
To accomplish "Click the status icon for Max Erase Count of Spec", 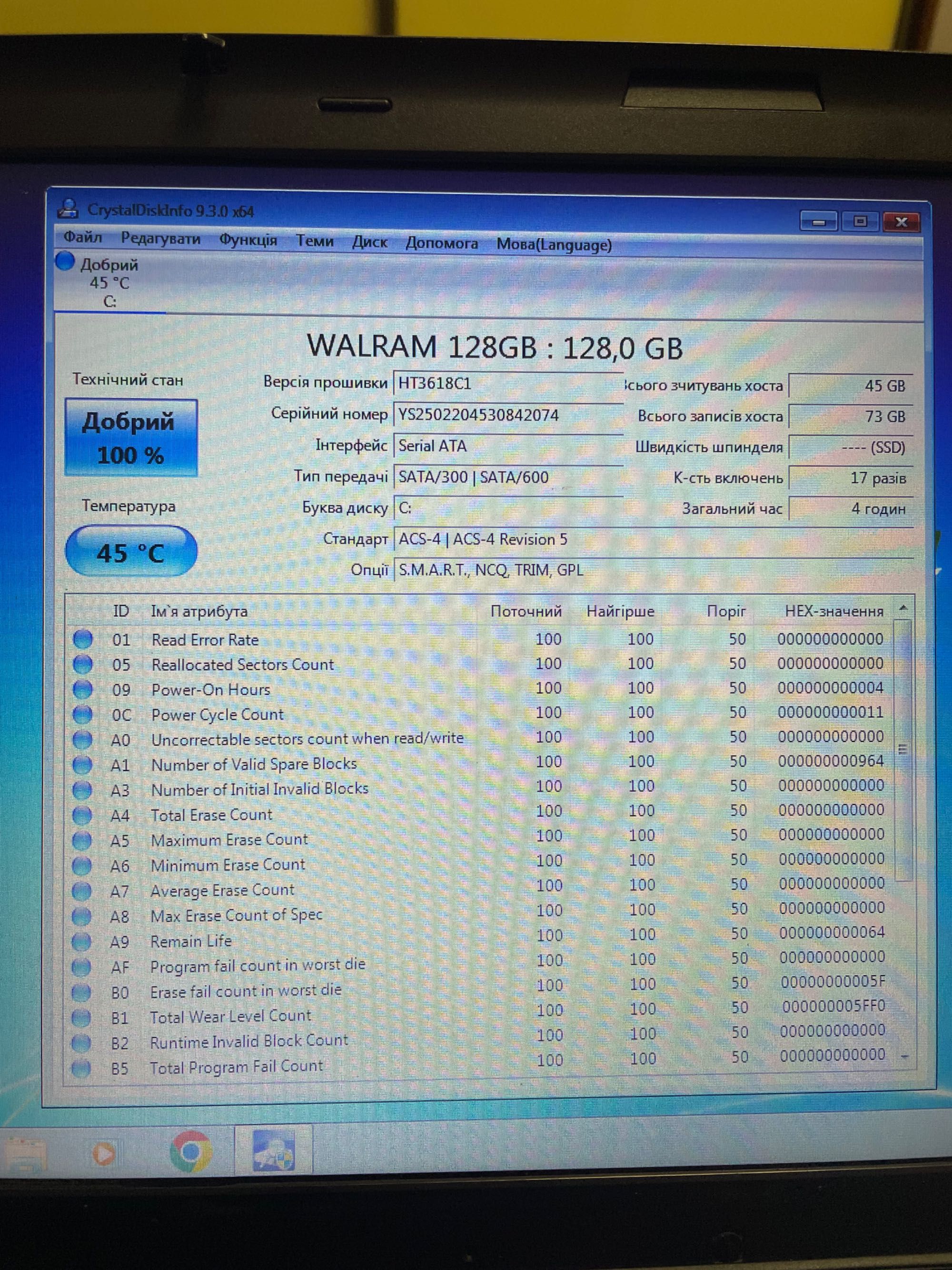I will point(81,916).
